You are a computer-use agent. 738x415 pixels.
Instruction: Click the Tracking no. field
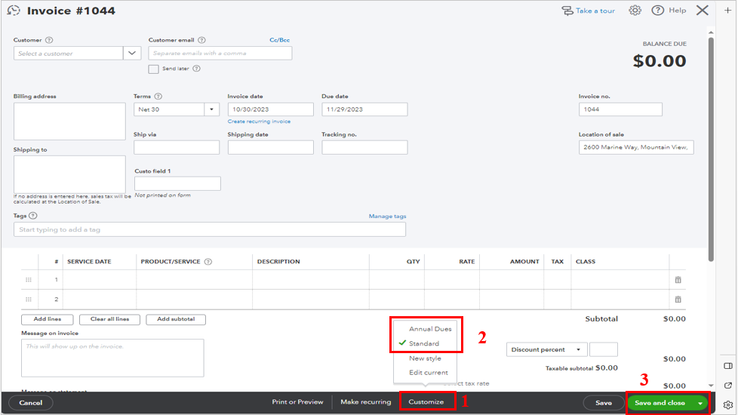[365, 147]
